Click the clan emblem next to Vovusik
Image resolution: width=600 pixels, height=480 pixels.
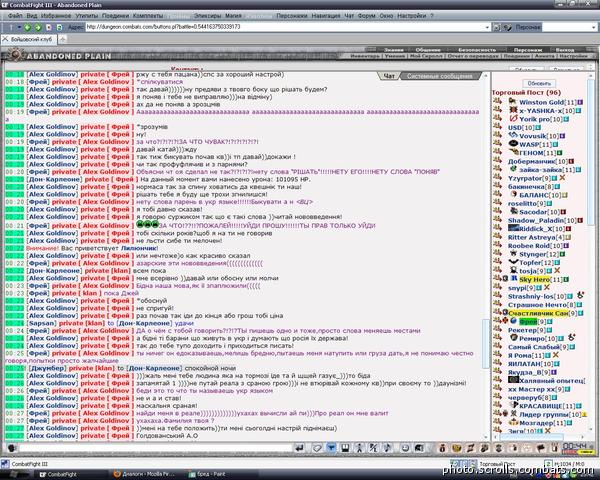tap(513, 136)
